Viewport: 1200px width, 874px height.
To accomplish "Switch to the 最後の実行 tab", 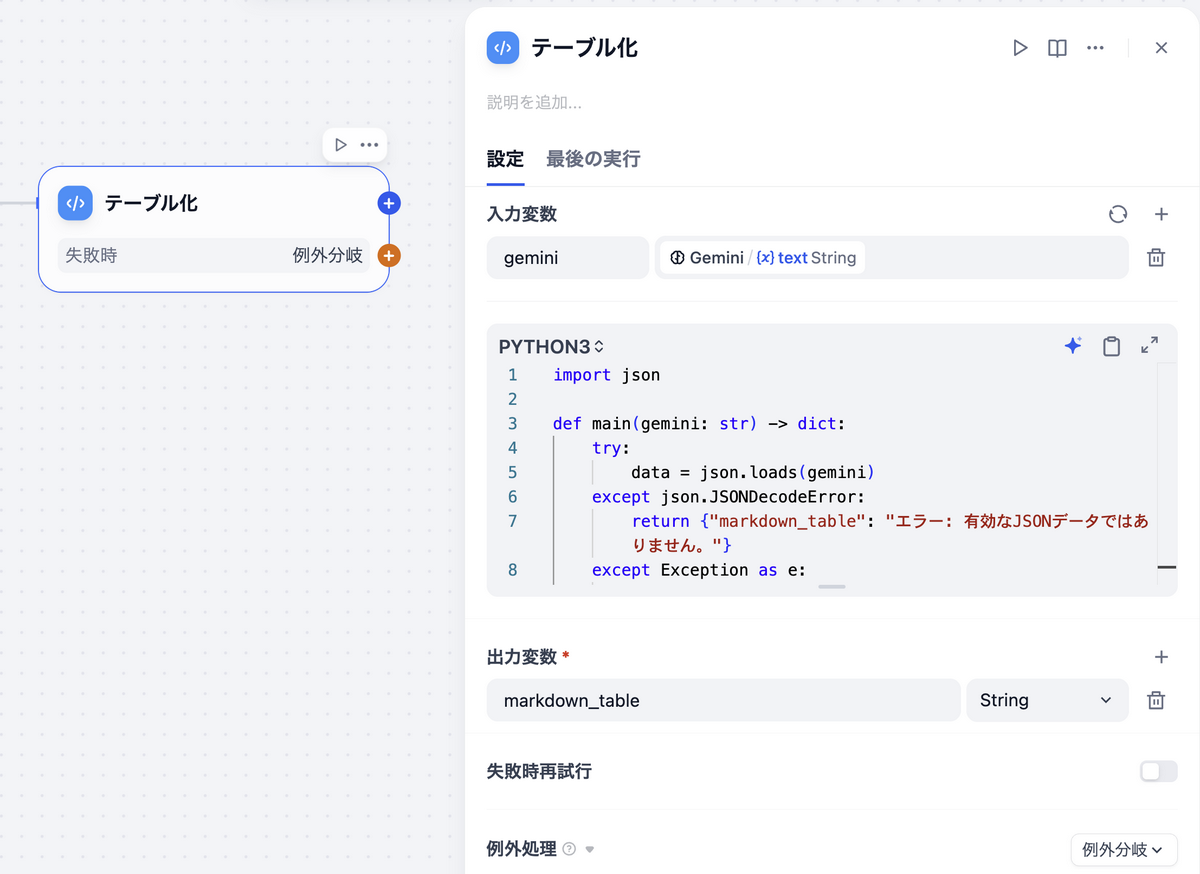I will pyautogui.click(x=593, y=157).
